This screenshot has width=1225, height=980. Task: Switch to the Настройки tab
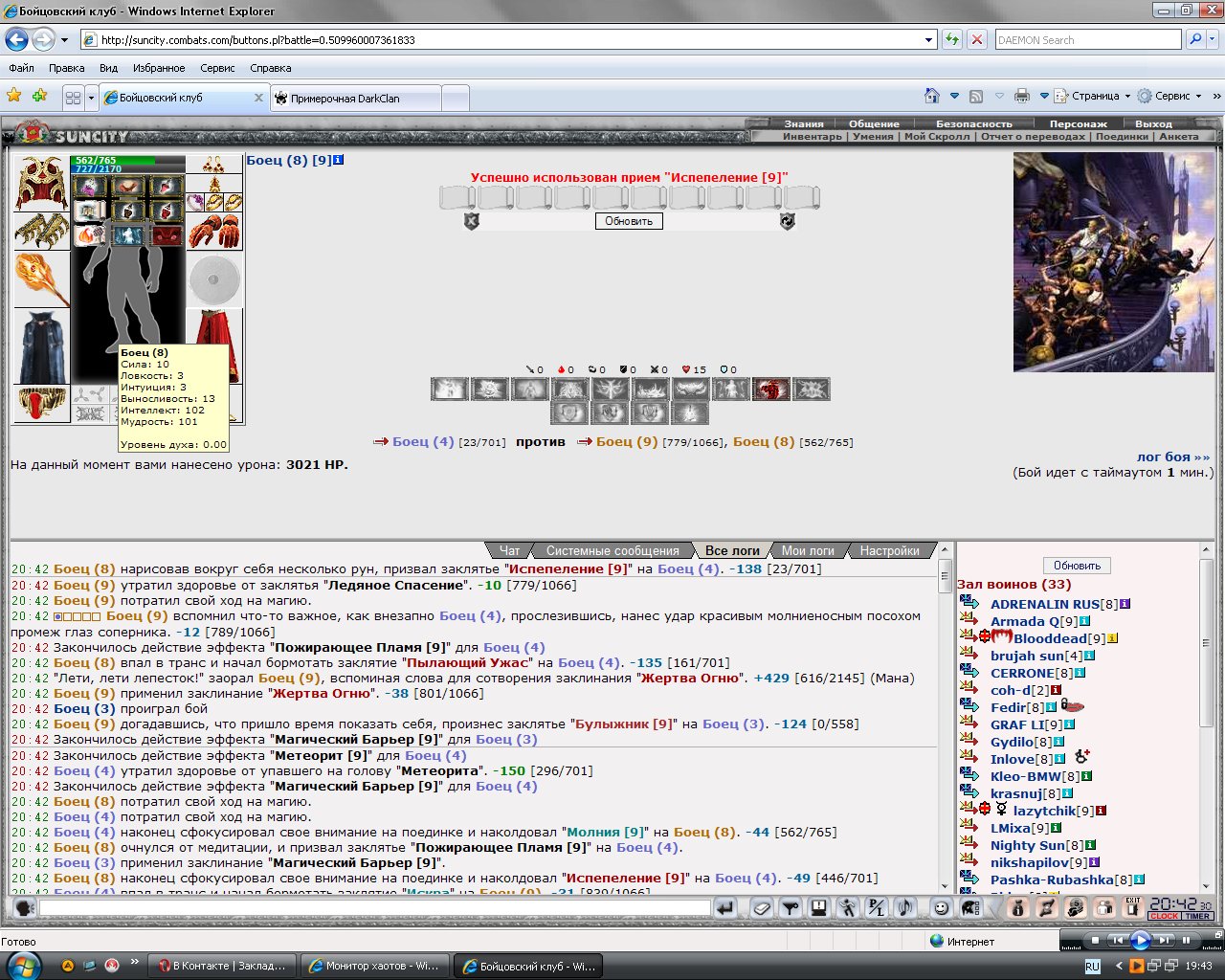[889, 550]
